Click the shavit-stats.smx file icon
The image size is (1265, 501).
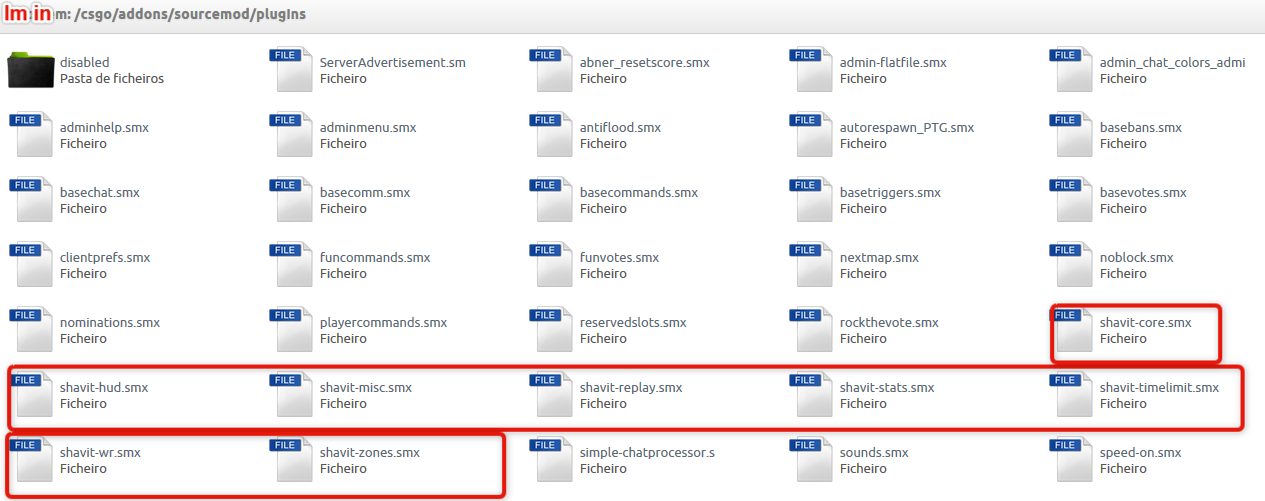point(811,395)
